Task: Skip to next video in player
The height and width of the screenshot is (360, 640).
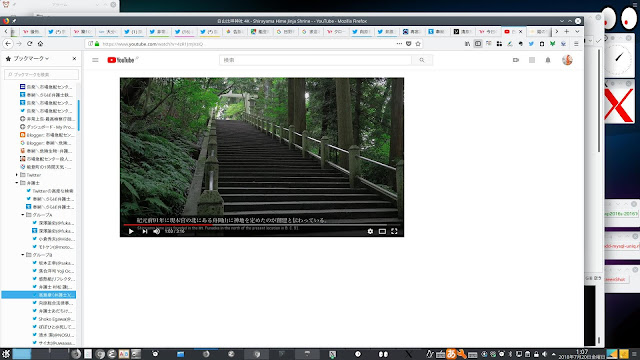Action: pos(144,231)
